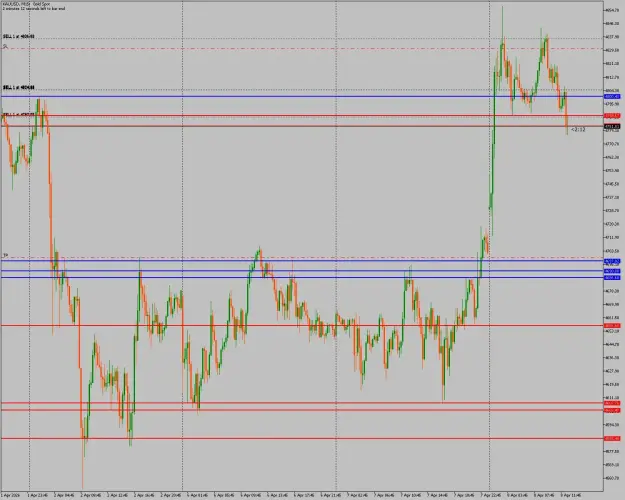
Task: Click the black current price tag
Action: pyautogui.click(x=612, y=126)
